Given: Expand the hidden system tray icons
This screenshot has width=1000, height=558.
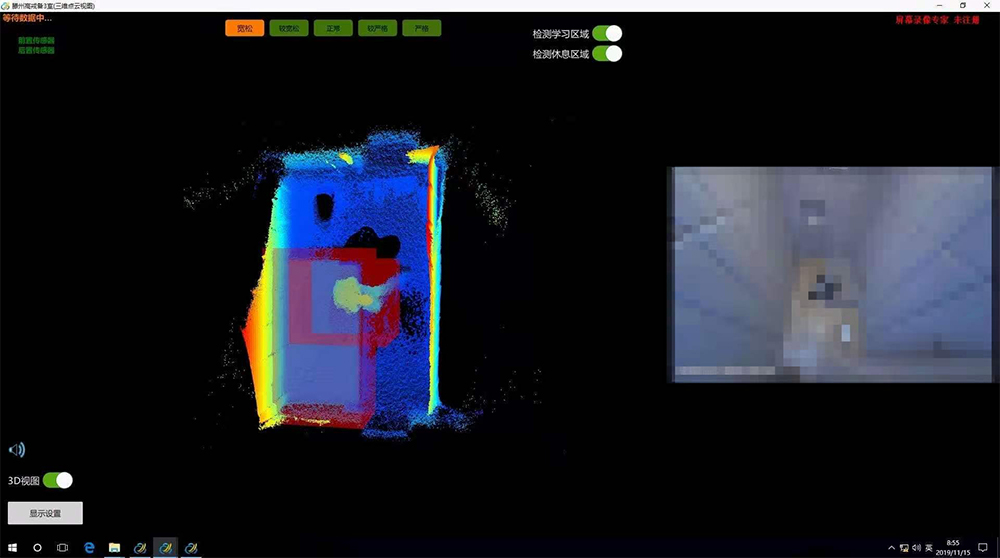Looking at the screenshot, I should [x=891, y=547].
